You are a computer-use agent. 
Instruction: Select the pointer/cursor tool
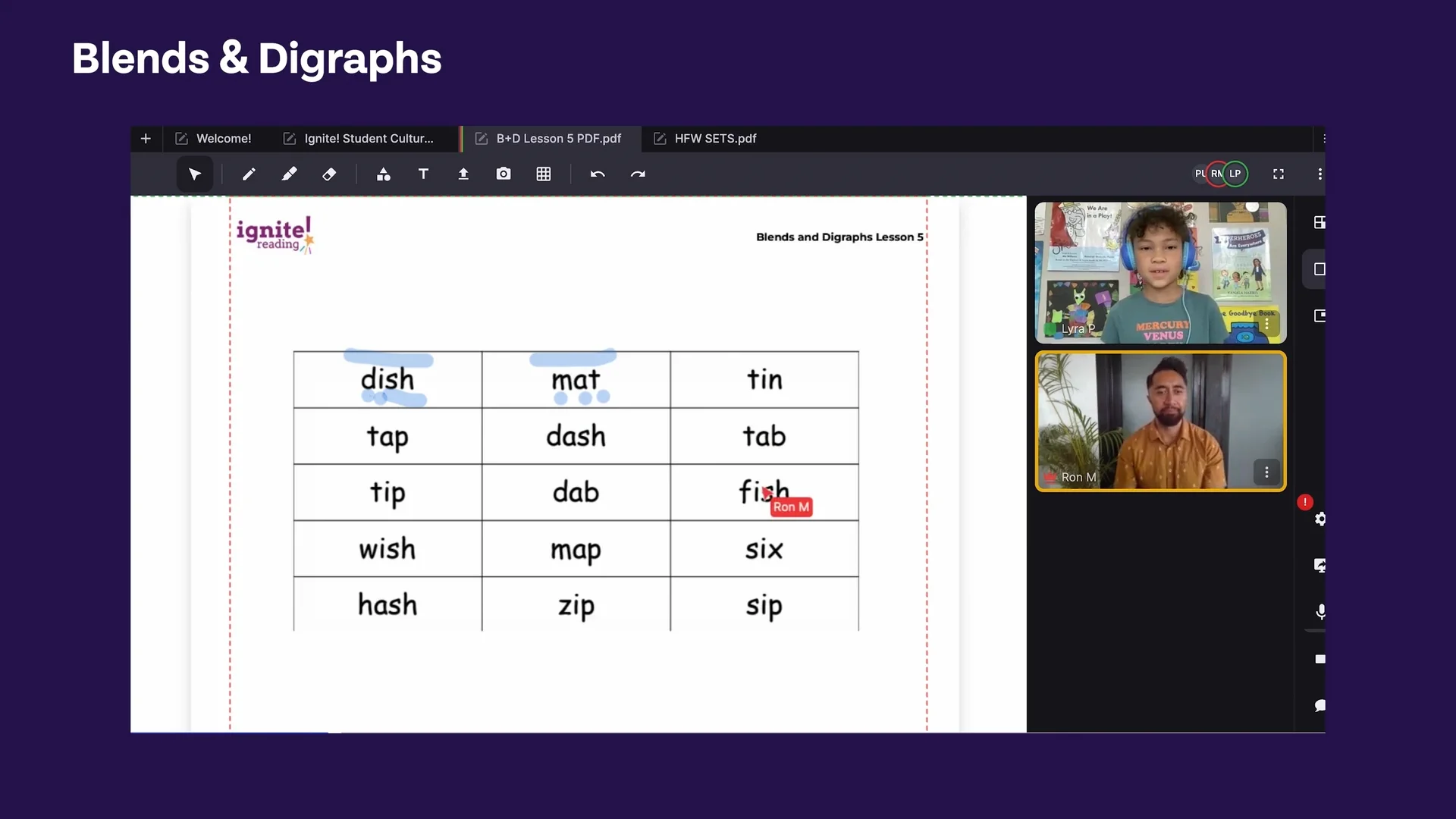(x=194, y=174)
